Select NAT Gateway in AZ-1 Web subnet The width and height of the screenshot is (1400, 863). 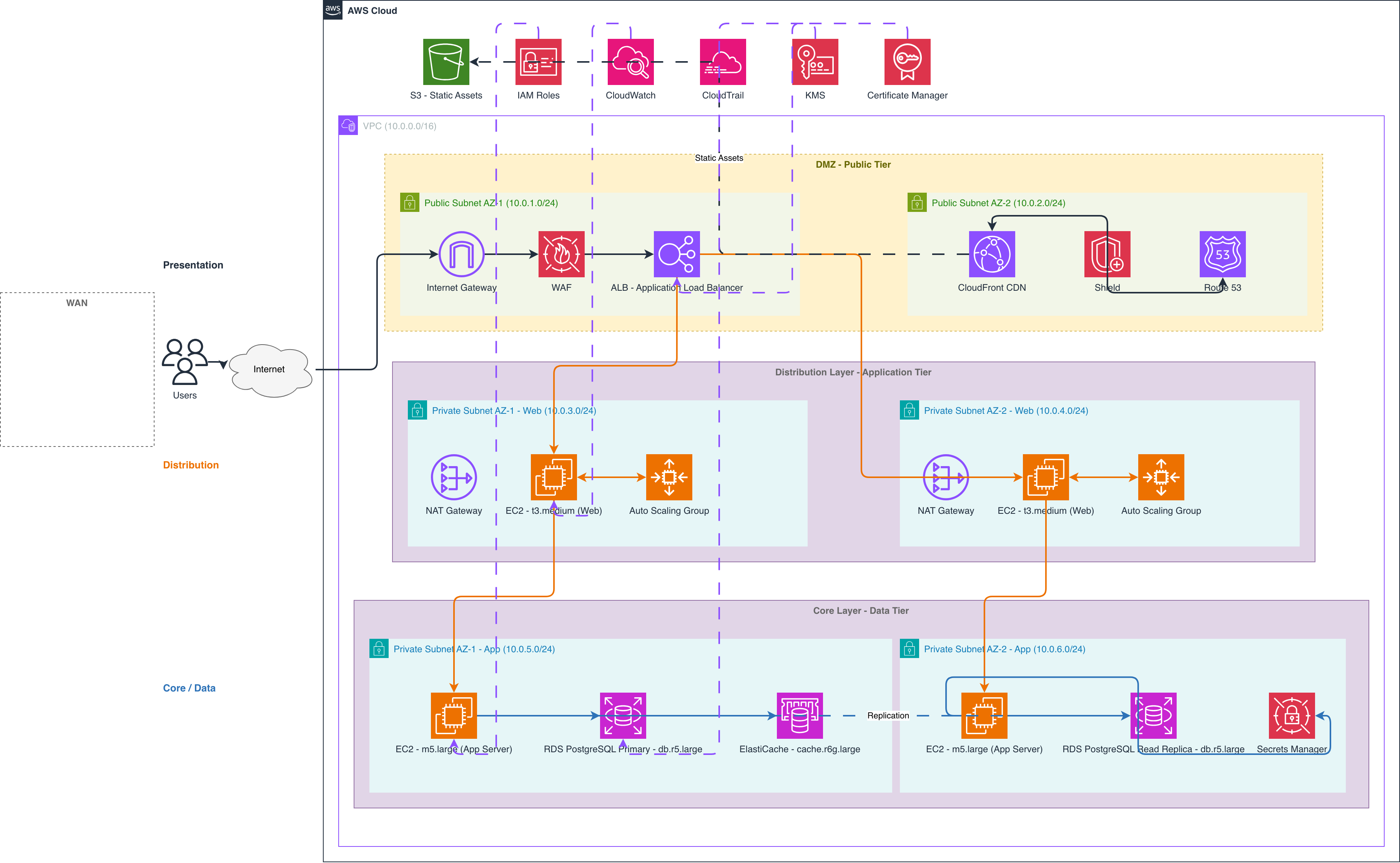[454, 477]
